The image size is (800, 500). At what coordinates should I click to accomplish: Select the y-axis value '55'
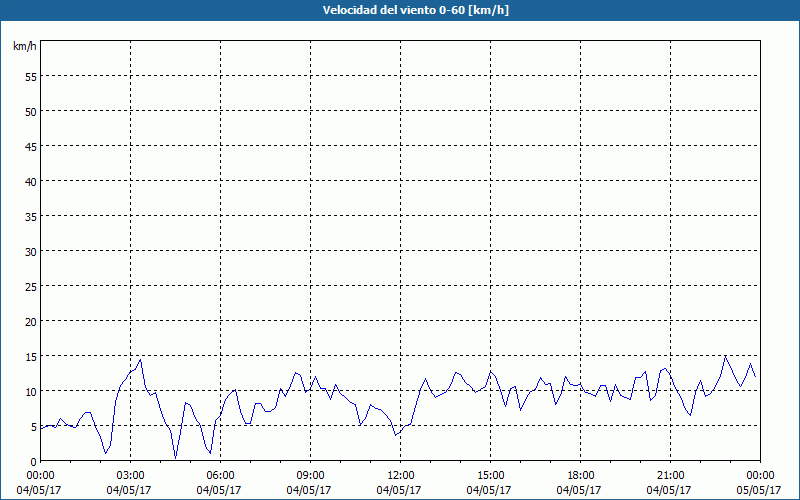tap(31, 77)
